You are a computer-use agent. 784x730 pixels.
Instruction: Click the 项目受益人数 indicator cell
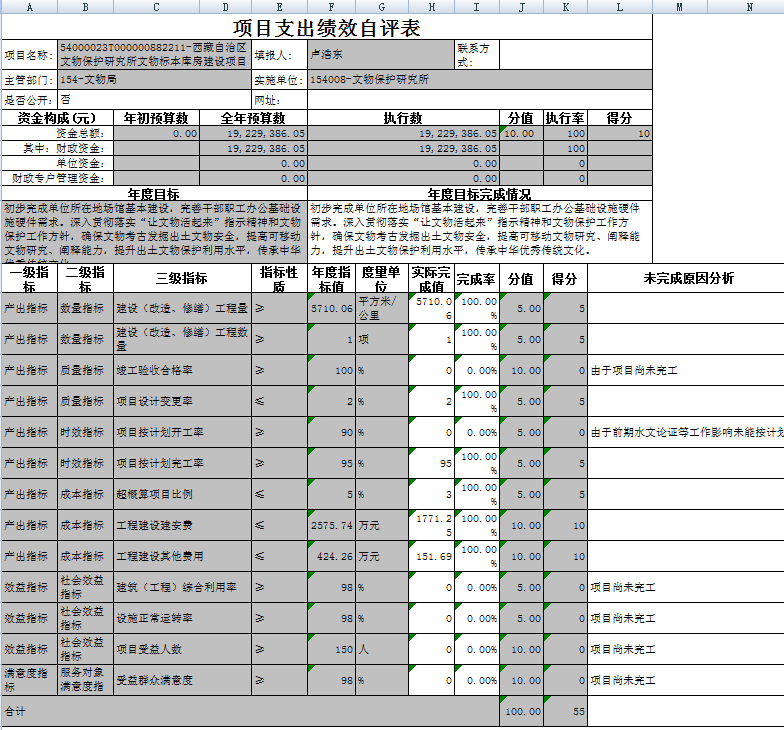click(183, 649)
